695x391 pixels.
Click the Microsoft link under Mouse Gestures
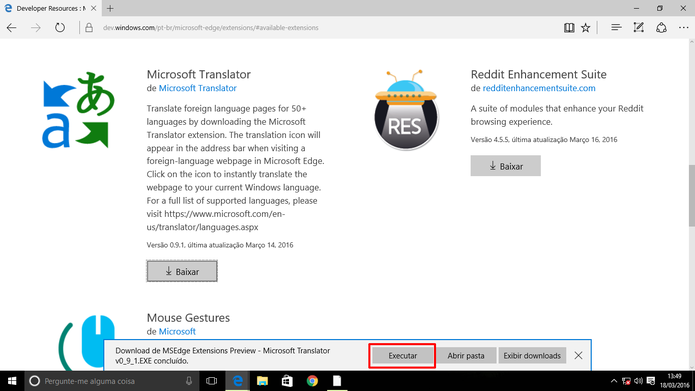[x=177, y=331]
